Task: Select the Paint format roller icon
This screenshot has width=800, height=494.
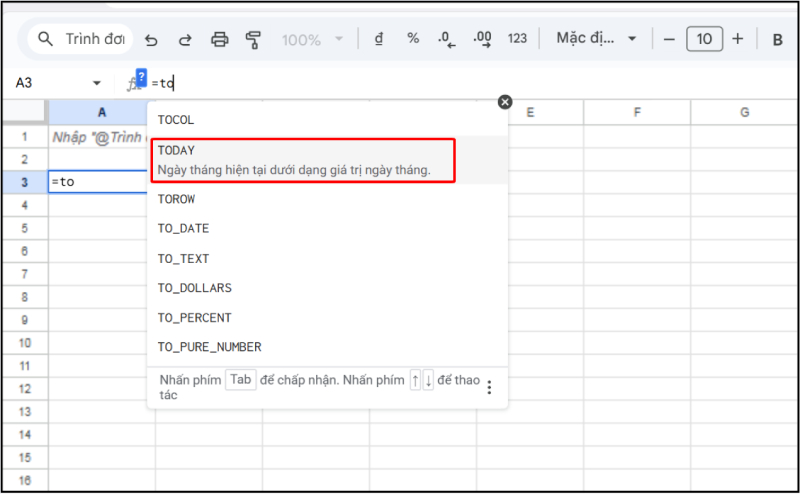Action: tap(253, 40)
